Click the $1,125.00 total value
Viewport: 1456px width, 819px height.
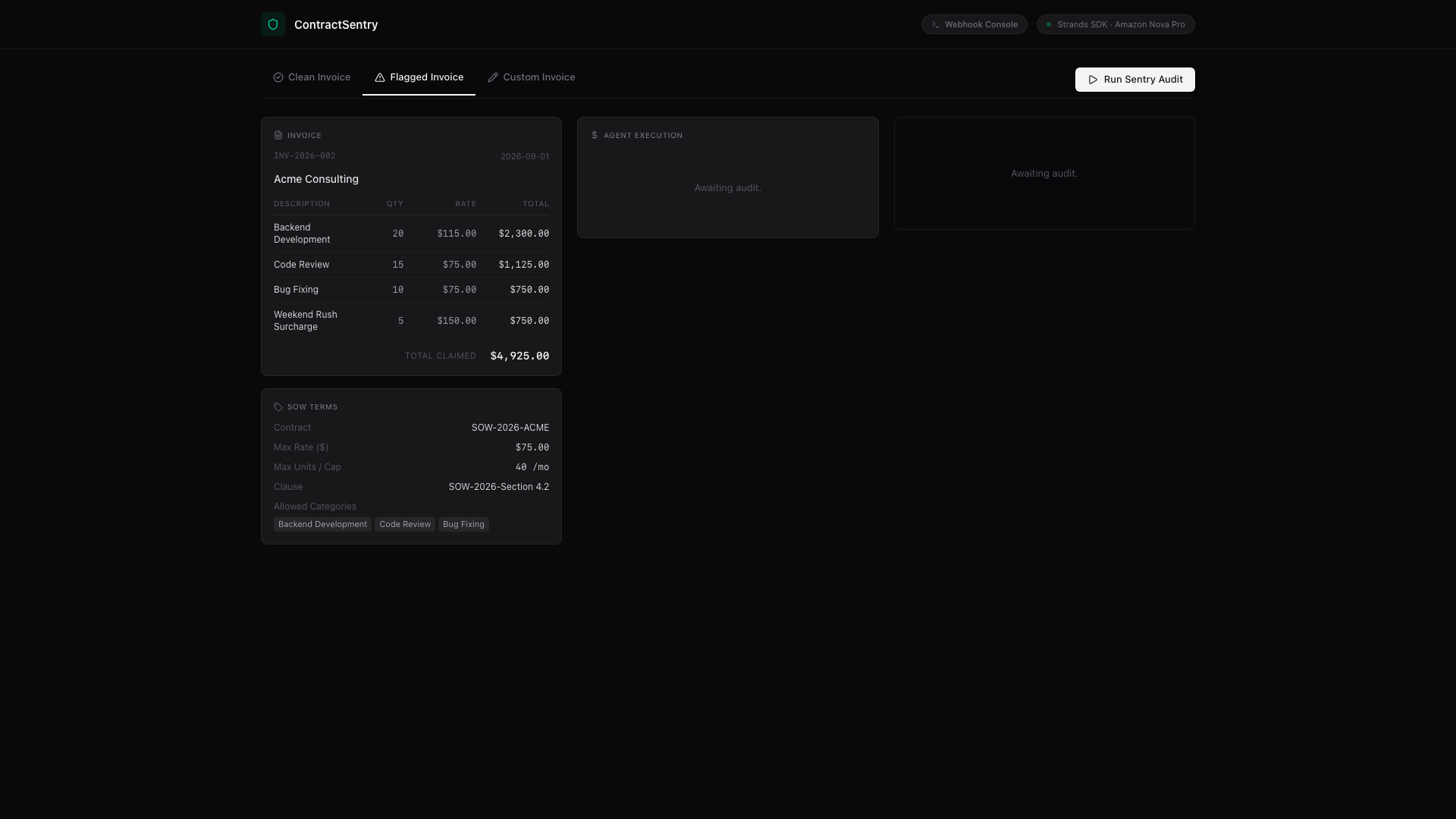point(524,265)
